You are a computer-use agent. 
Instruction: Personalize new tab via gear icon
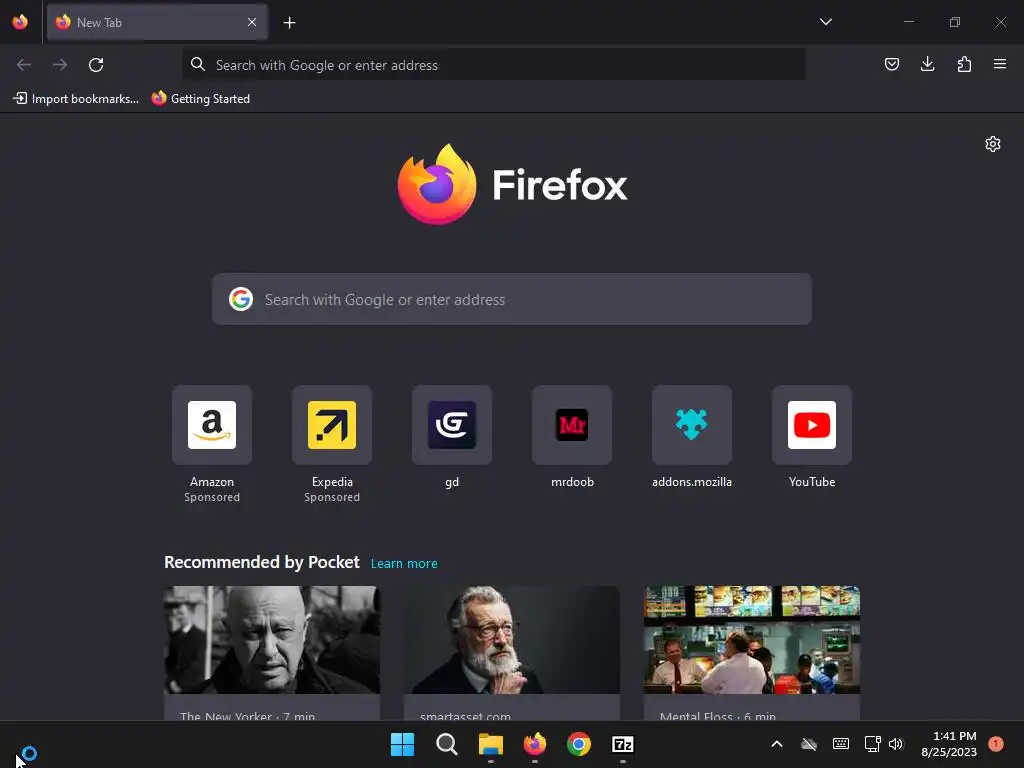(x=993, y=144)
